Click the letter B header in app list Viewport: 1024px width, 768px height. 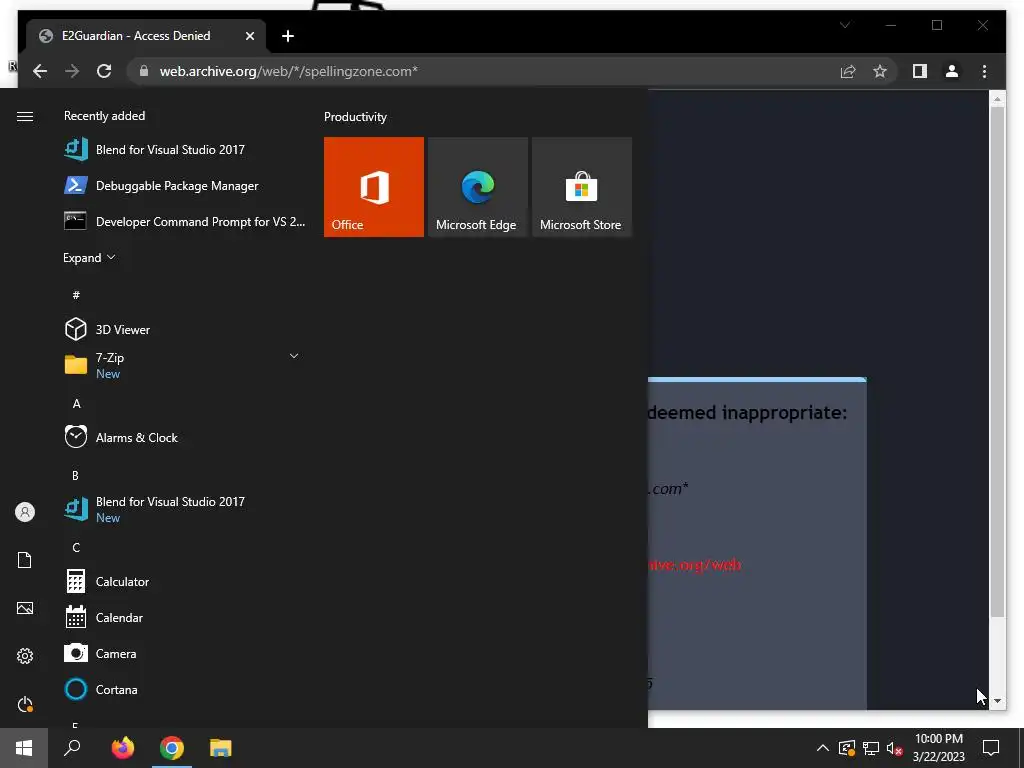click(x=75, y=475)
